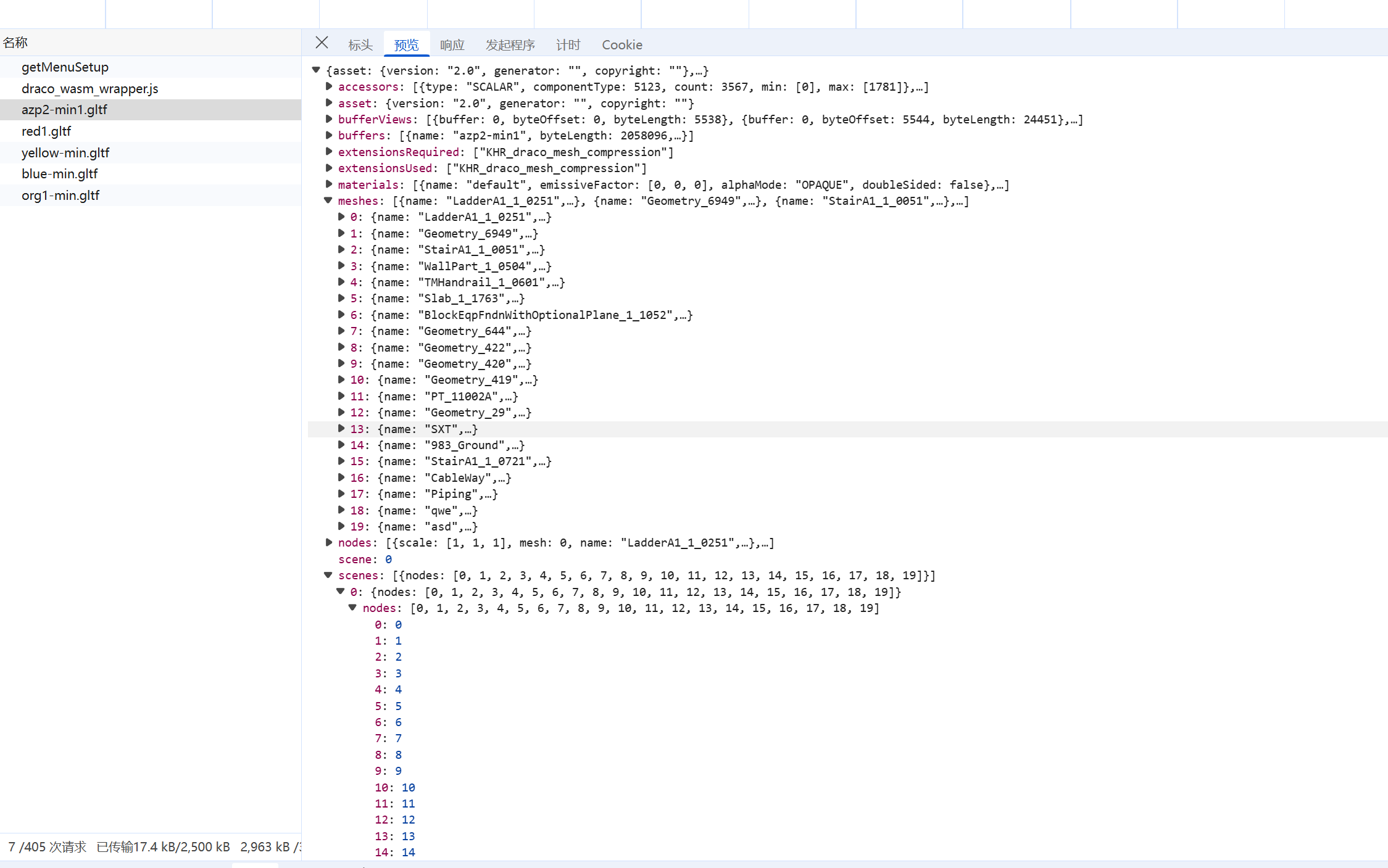
Task: Click the 名称 column header
Action: point(15,43)
